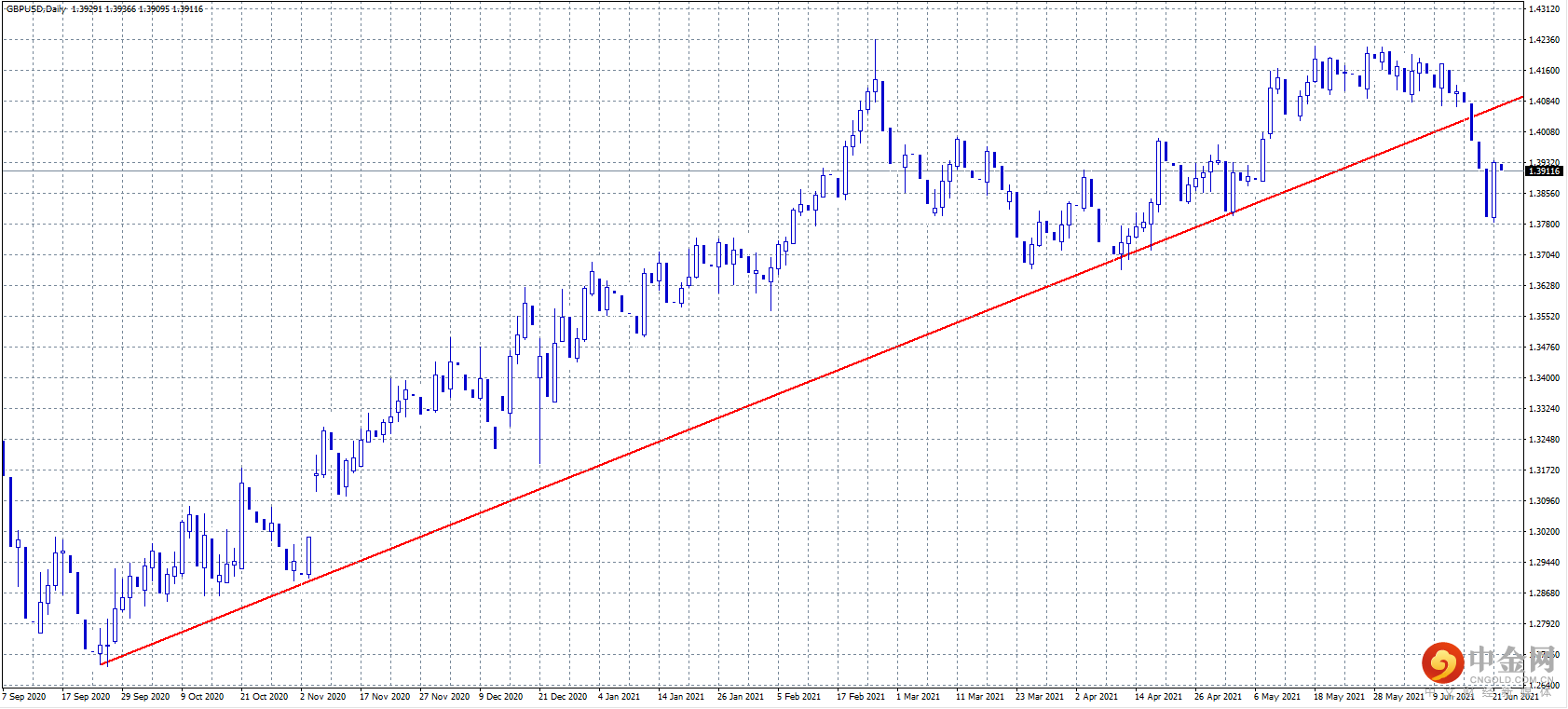Click the 18 May 2021 date marker
This screenshot has height=709, width=1568.
pyautogui.click(x=1339, y=696)
